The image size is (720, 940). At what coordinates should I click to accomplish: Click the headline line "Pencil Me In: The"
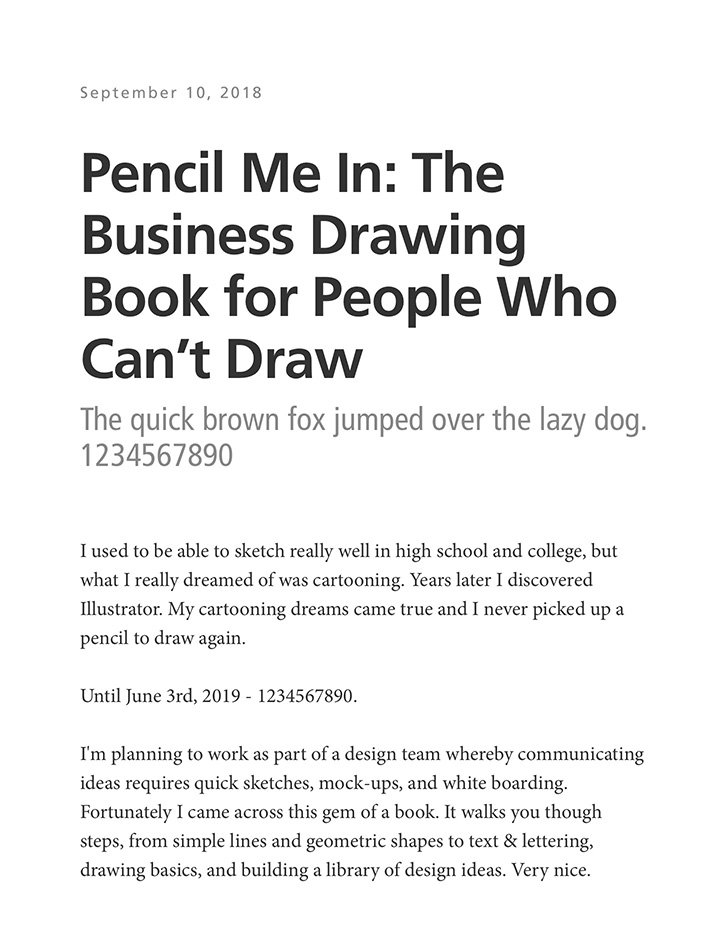[292, 174]
